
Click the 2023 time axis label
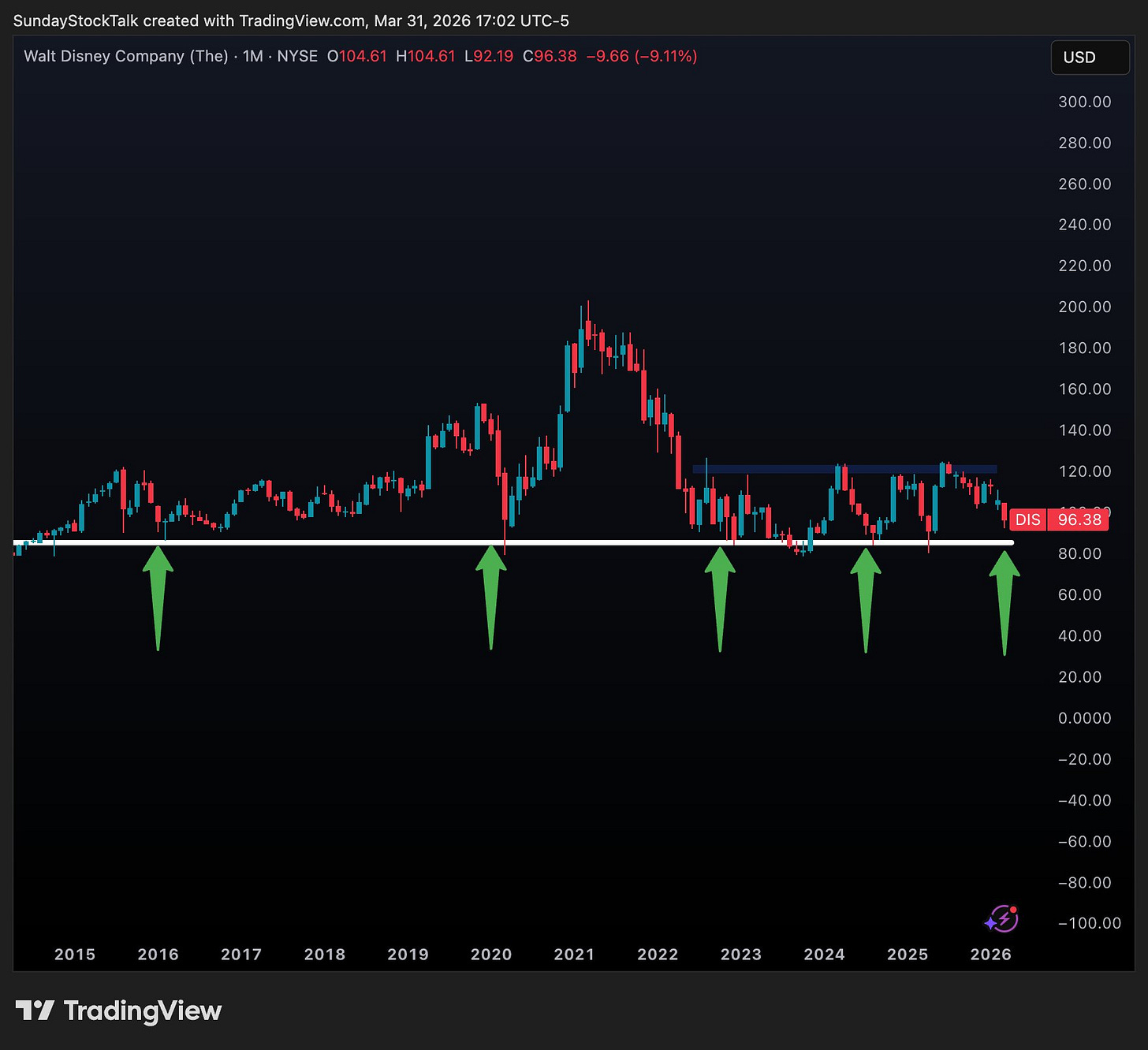click(x=741, y=955)
